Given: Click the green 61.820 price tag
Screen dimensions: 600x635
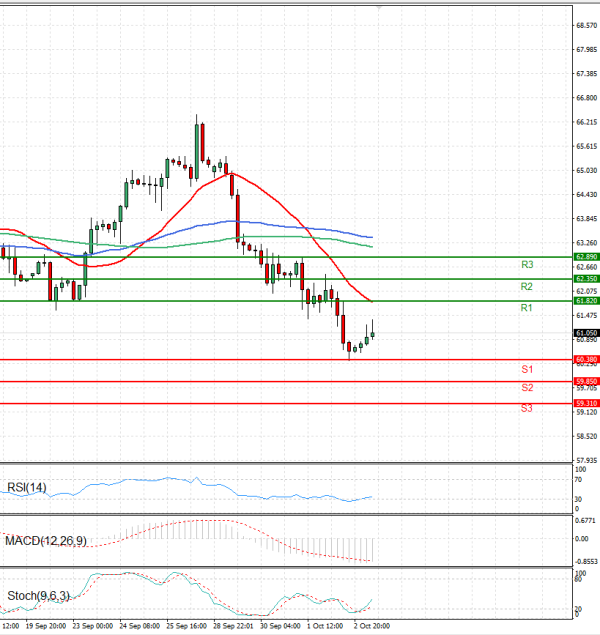Looking at the screenshot, I should [x=586, y=301].
